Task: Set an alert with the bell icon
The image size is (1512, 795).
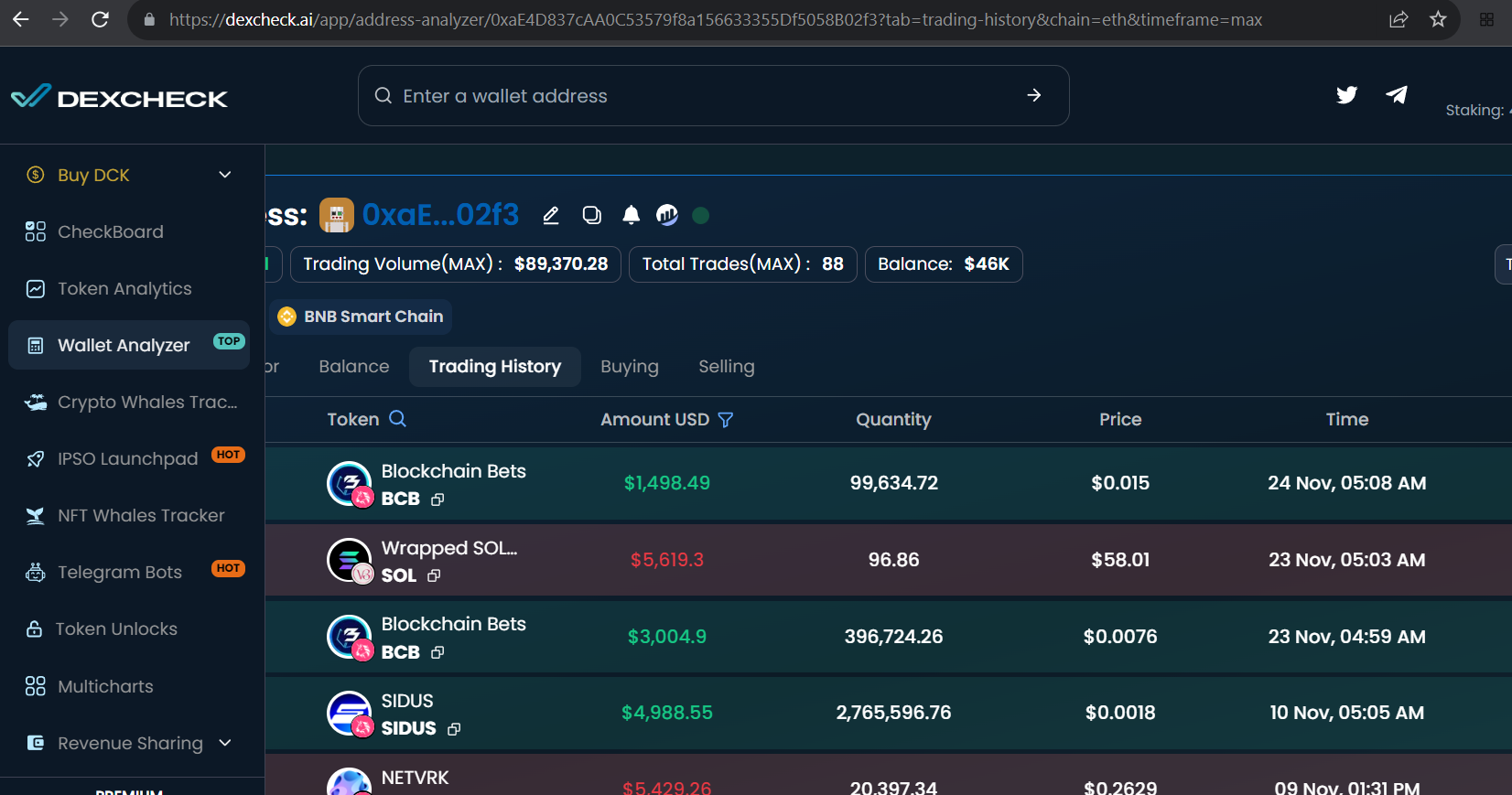Action: pos(631,215)
